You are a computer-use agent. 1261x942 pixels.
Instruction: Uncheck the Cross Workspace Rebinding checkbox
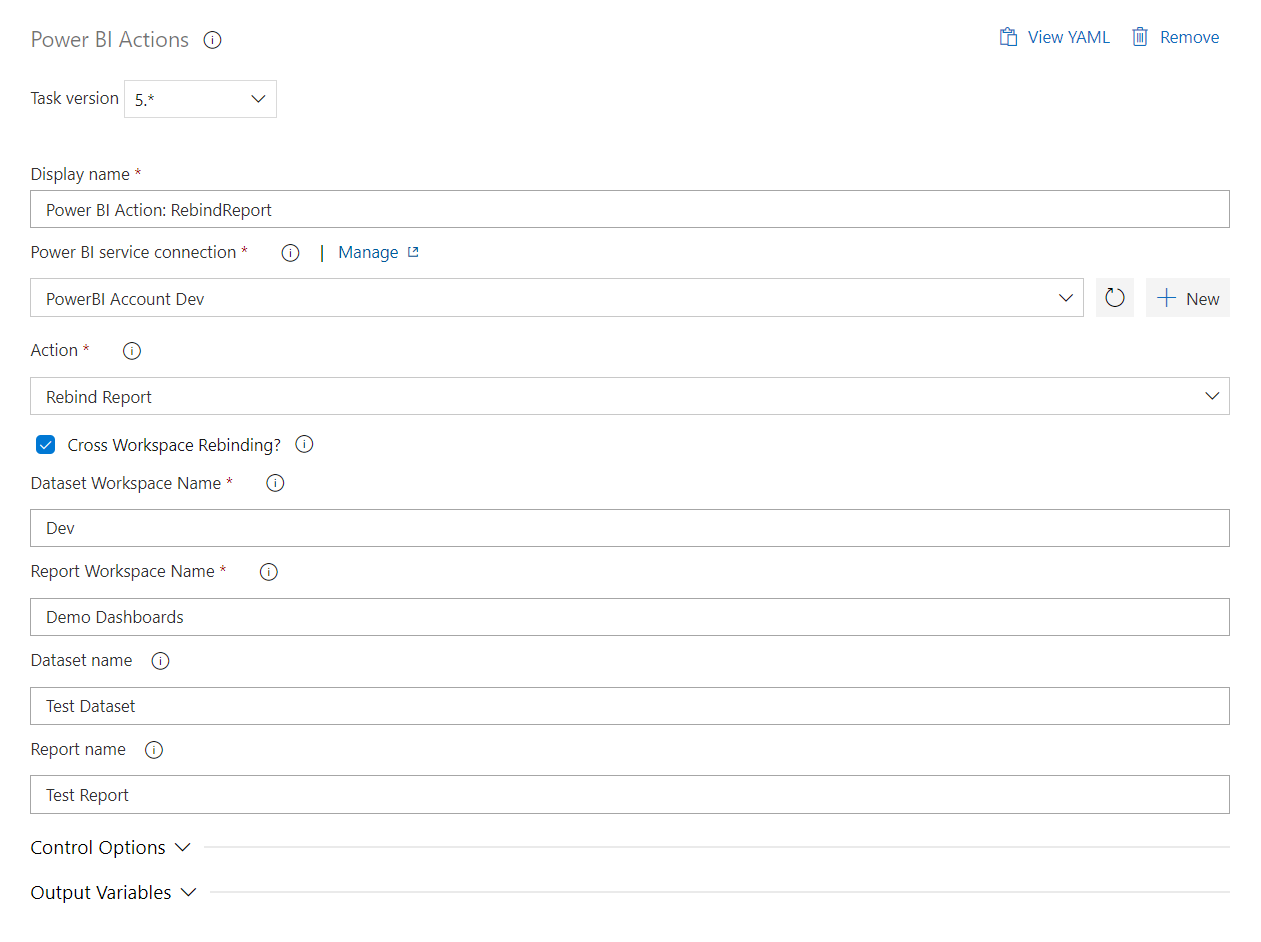click(x=45, y=444)
